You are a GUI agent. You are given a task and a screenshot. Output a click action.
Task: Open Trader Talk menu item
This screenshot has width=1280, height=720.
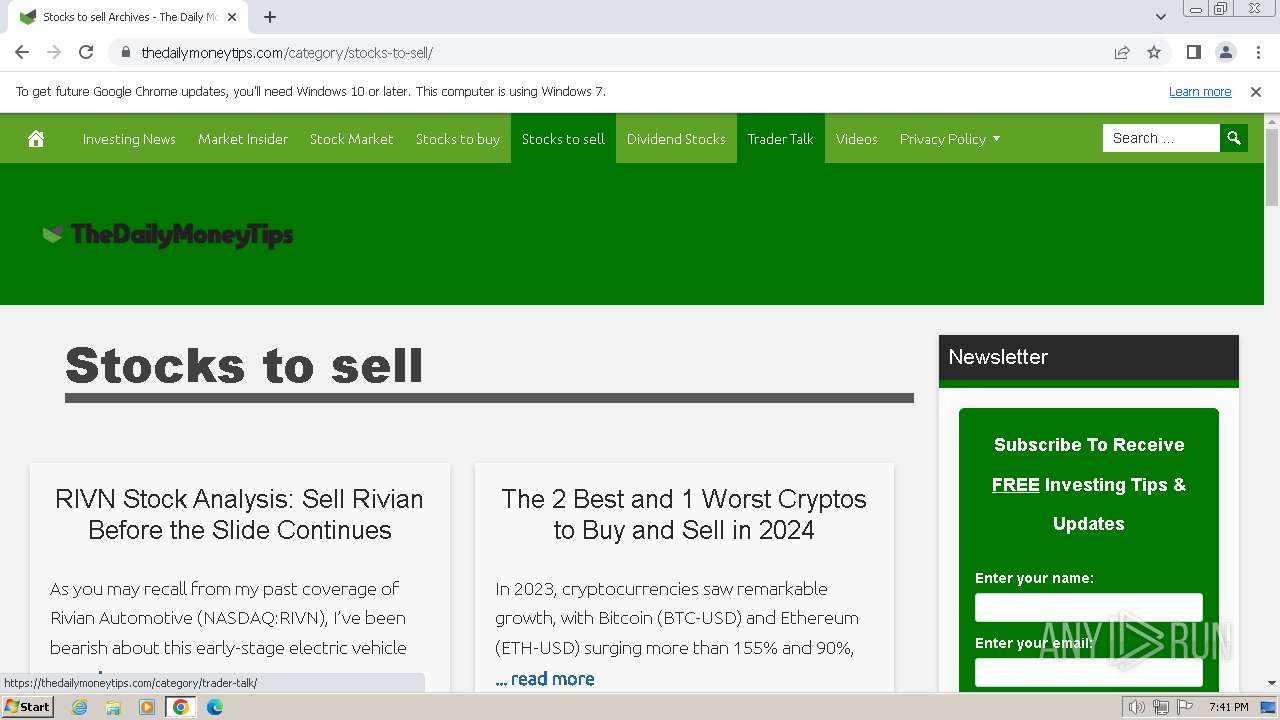click(780, 139)
